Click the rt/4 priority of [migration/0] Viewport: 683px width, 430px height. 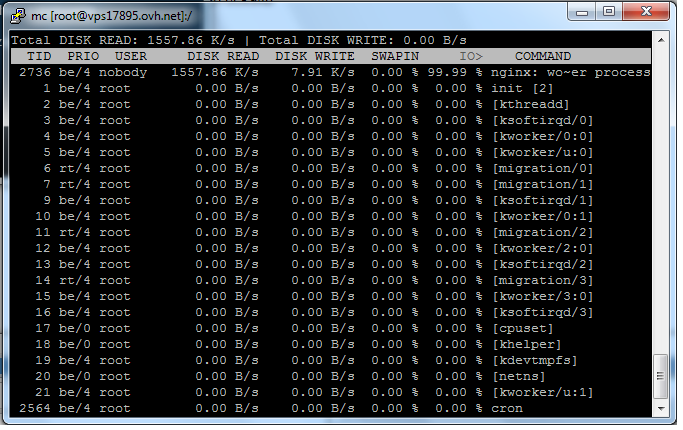click(74, 169)
